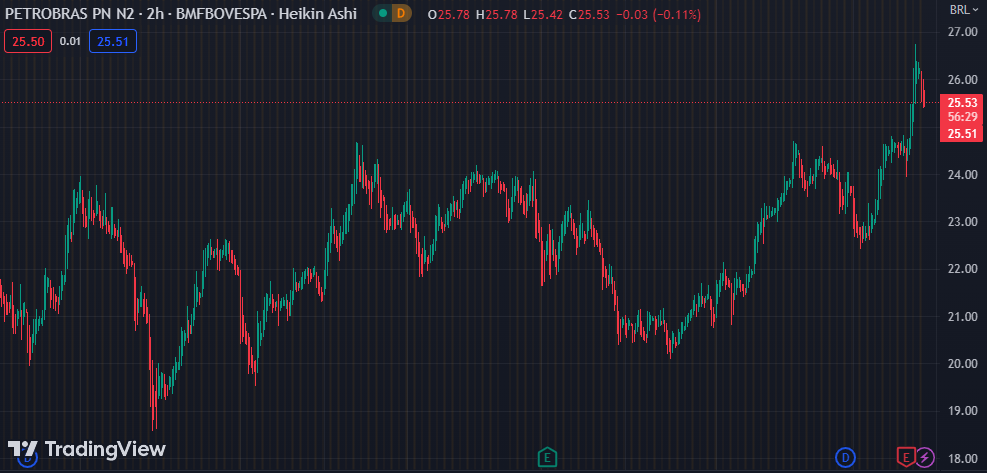Click the 18.00 price axis label
Image resolution: width=987 pixels, height=473 pixels.
pos(962,459)
